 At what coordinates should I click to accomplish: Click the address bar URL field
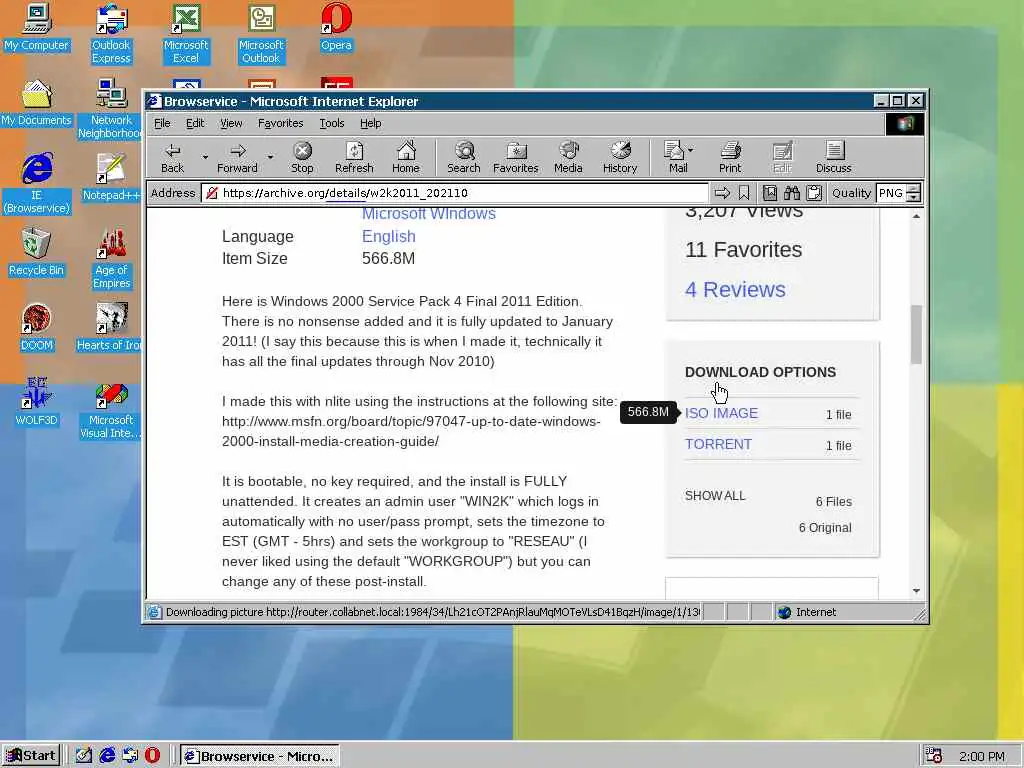(x=455, y=193)
